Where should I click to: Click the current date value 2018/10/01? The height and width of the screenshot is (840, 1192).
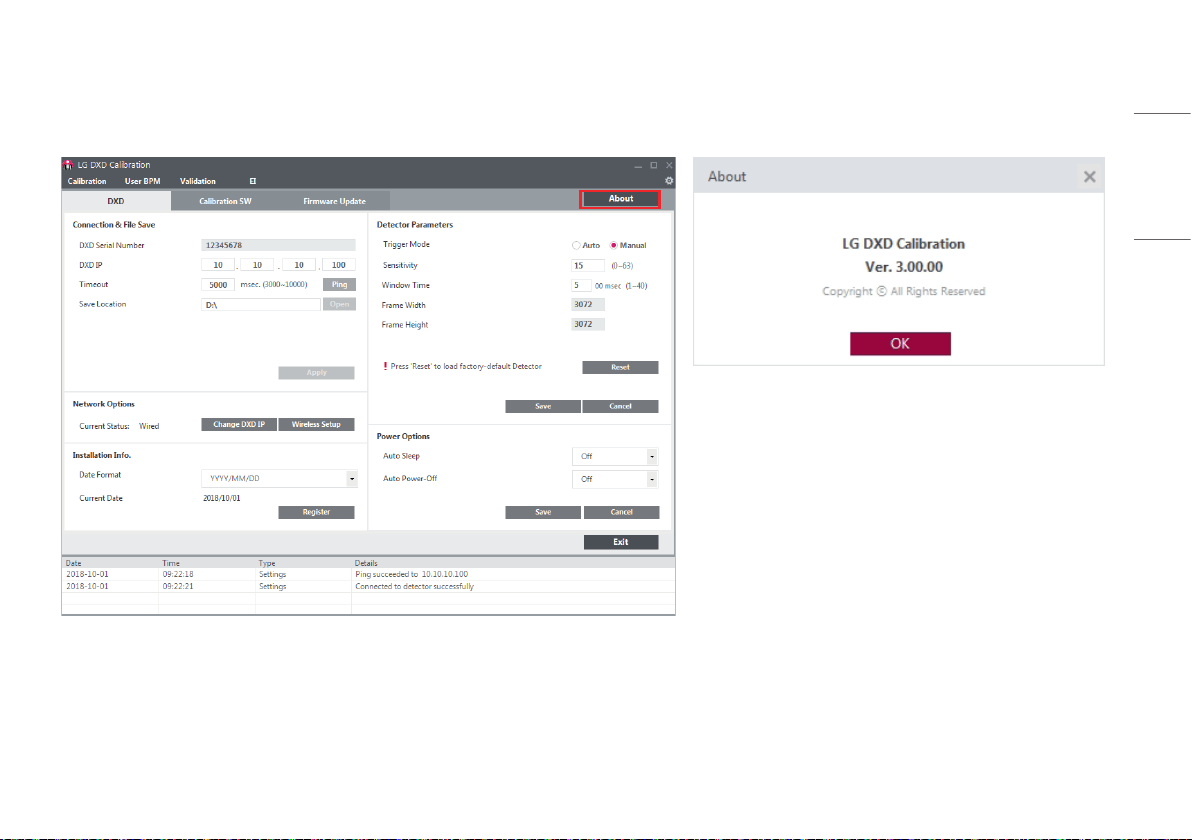(221, 499)
